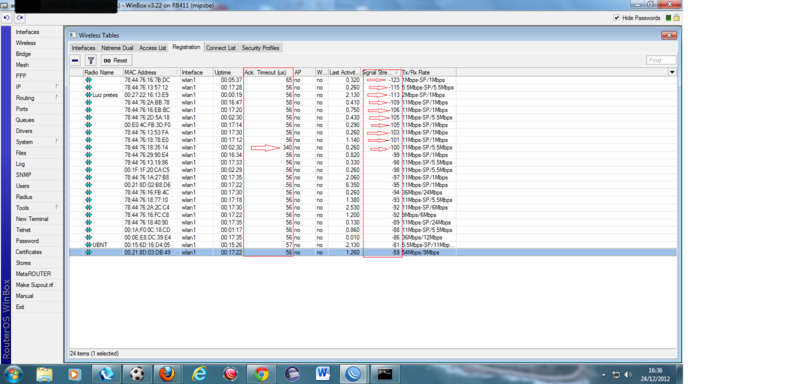The image size is (800, 384).
Task: Open Google Chrome from the taskbar
Action: (261, 374)
